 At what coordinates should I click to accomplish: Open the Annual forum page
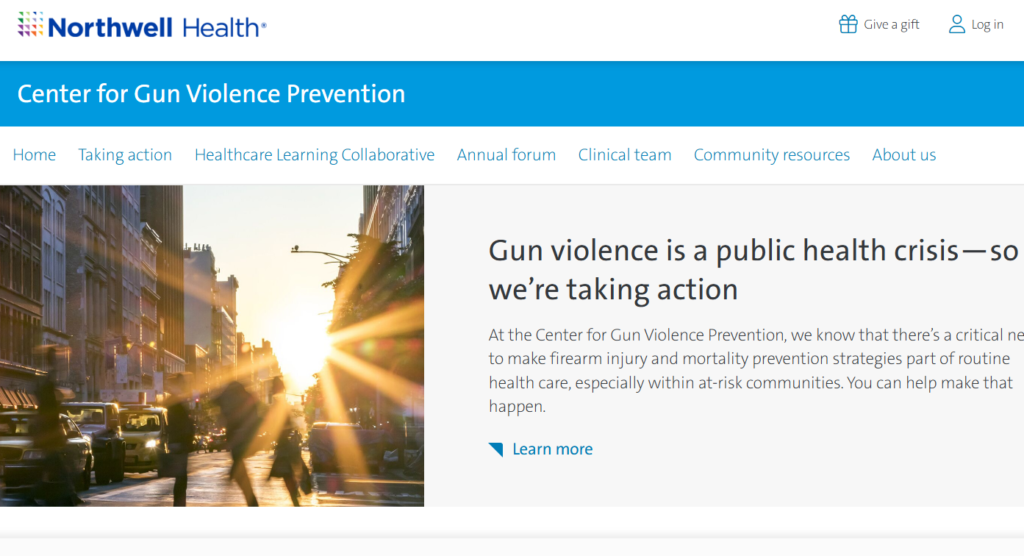click(506, 155)
